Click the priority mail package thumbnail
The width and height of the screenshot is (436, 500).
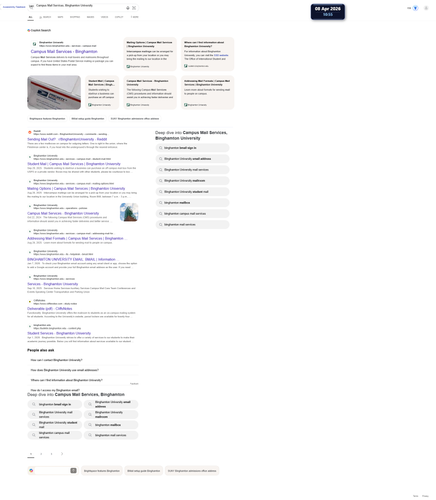(x=54, y=92)
